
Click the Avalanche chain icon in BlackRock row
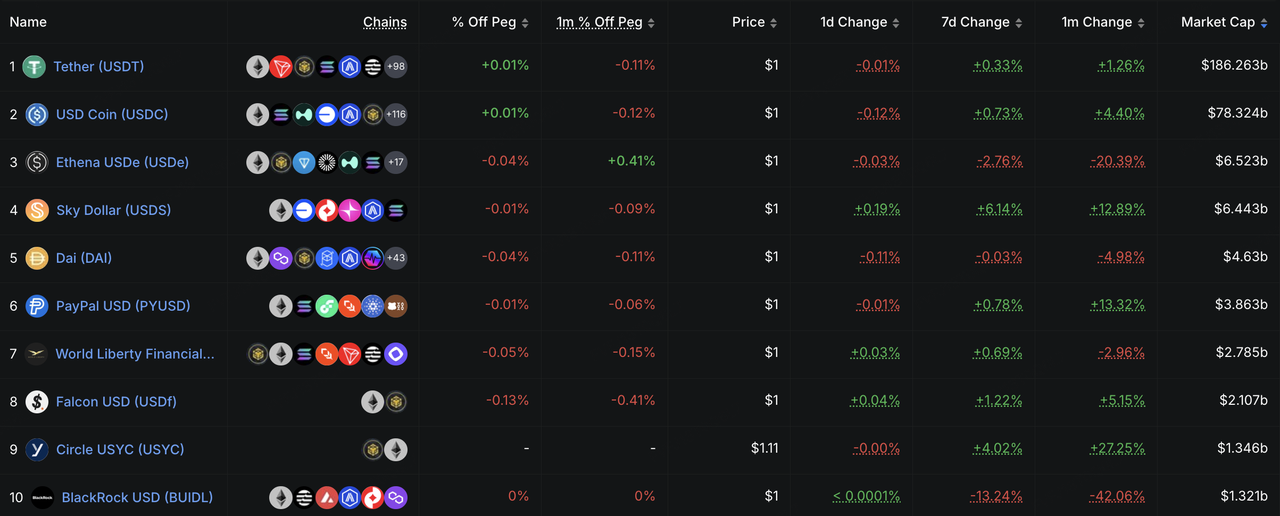(x=327, y=497)
